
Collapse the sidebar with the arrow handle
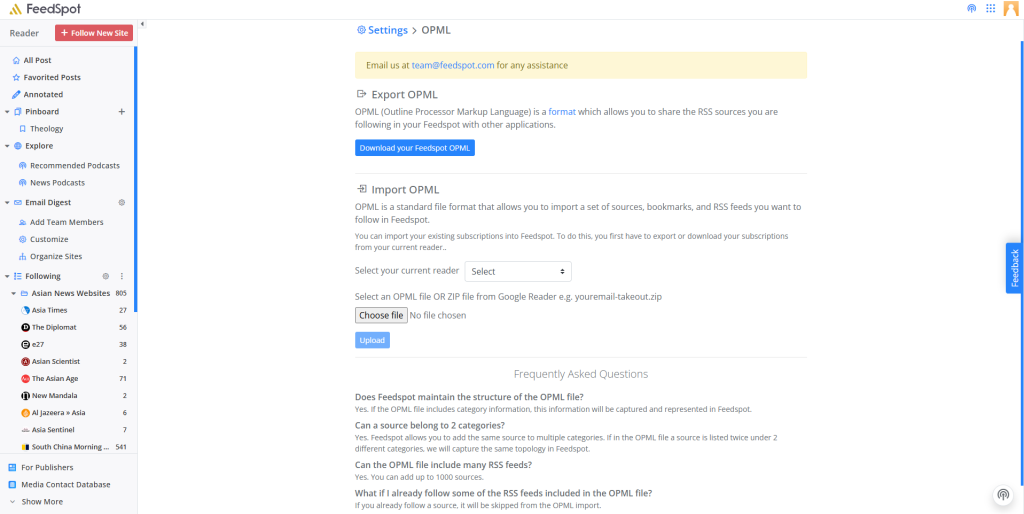(x=142, y=24)
